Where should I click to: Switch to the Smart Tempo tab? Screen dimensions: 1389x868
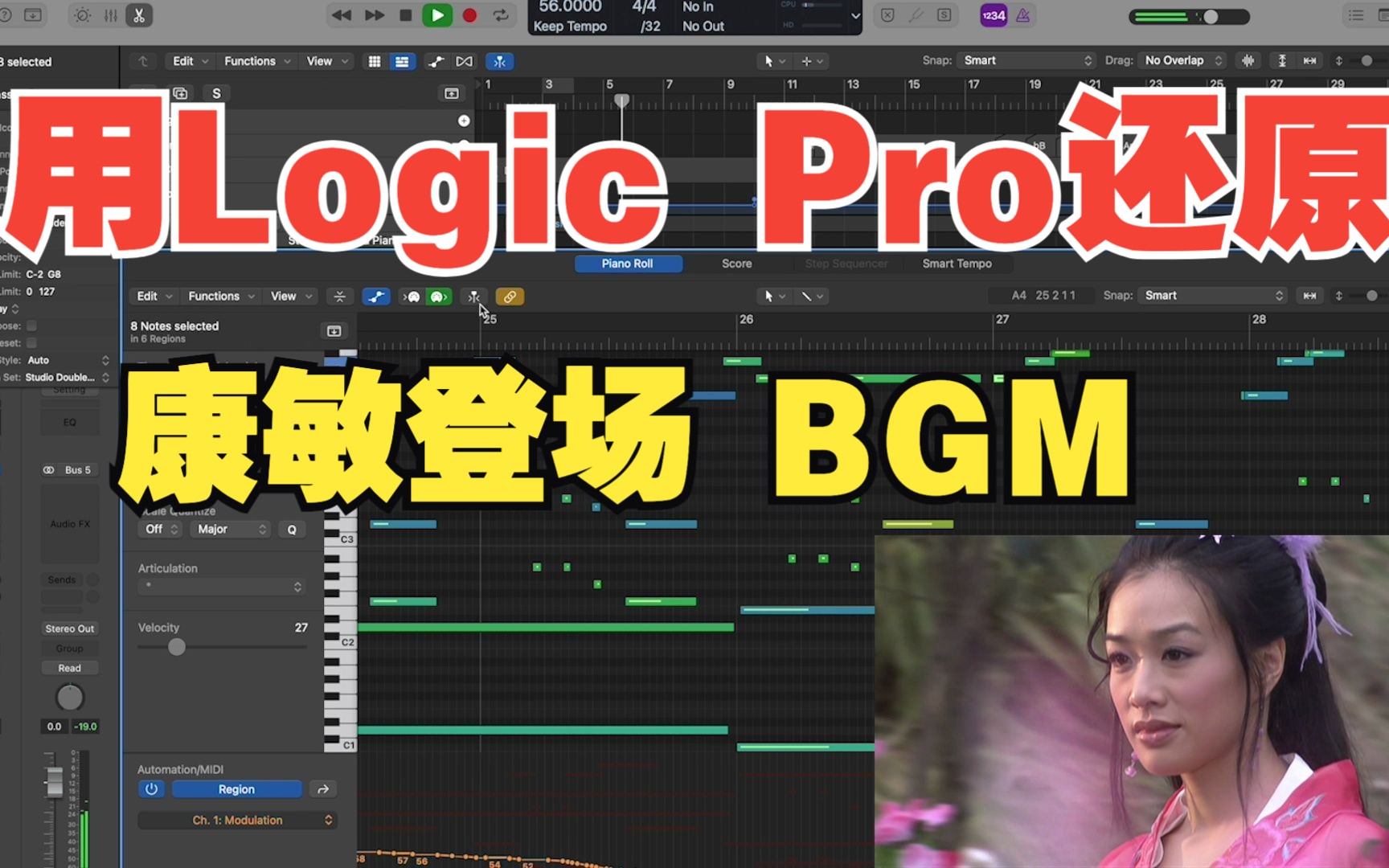pos(957,264)
